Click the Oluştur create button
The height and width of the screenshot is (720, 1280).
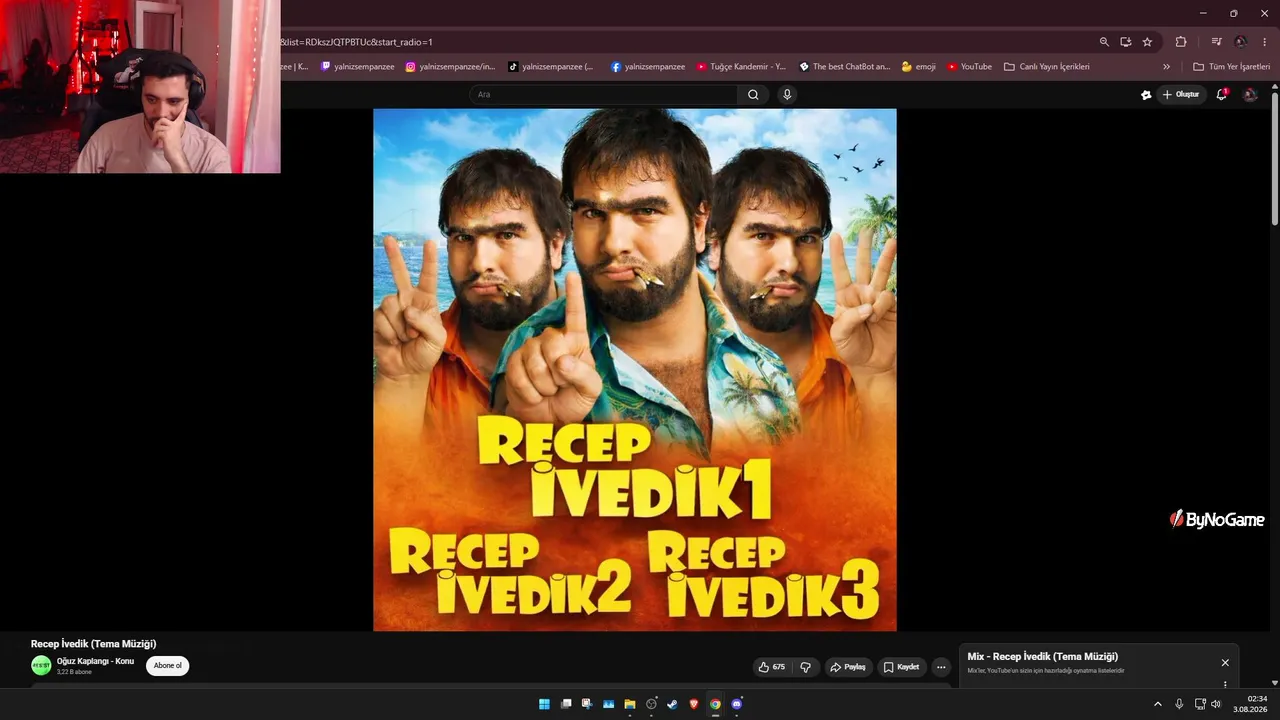pos(1181,95)
